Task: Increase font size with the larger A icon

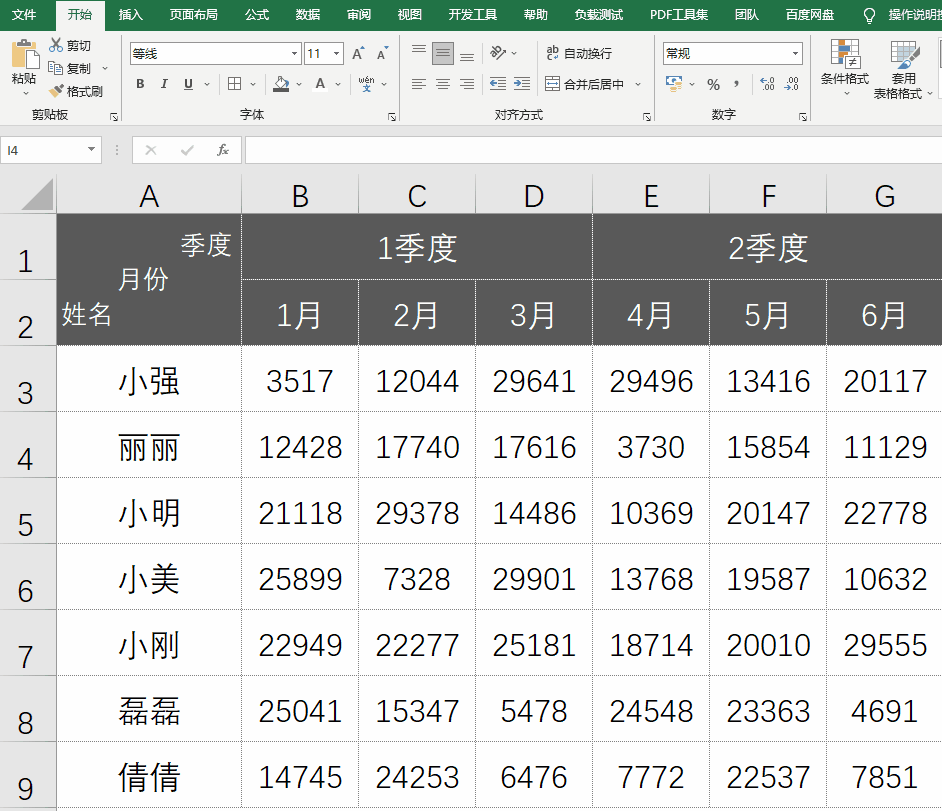Action: click(358, 53)
